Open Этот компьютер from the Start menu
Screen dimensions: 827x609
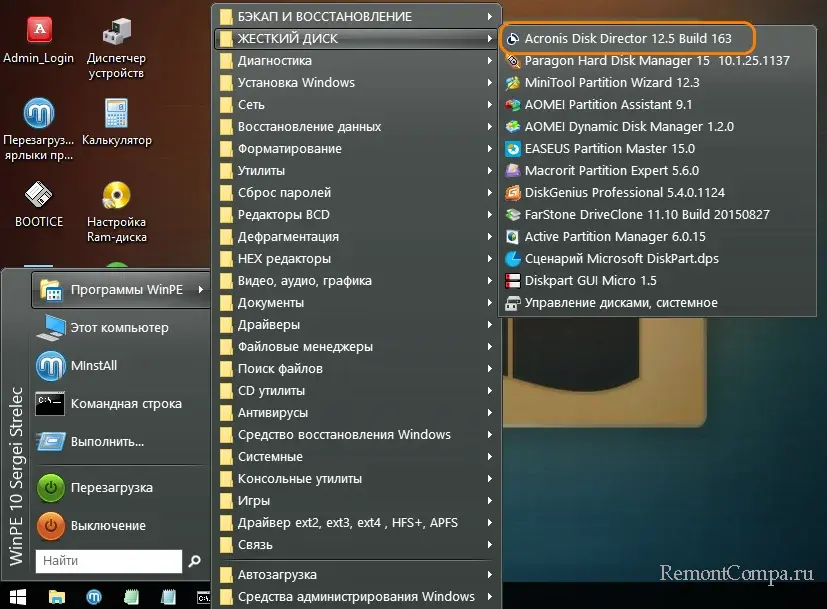point(121,327)
